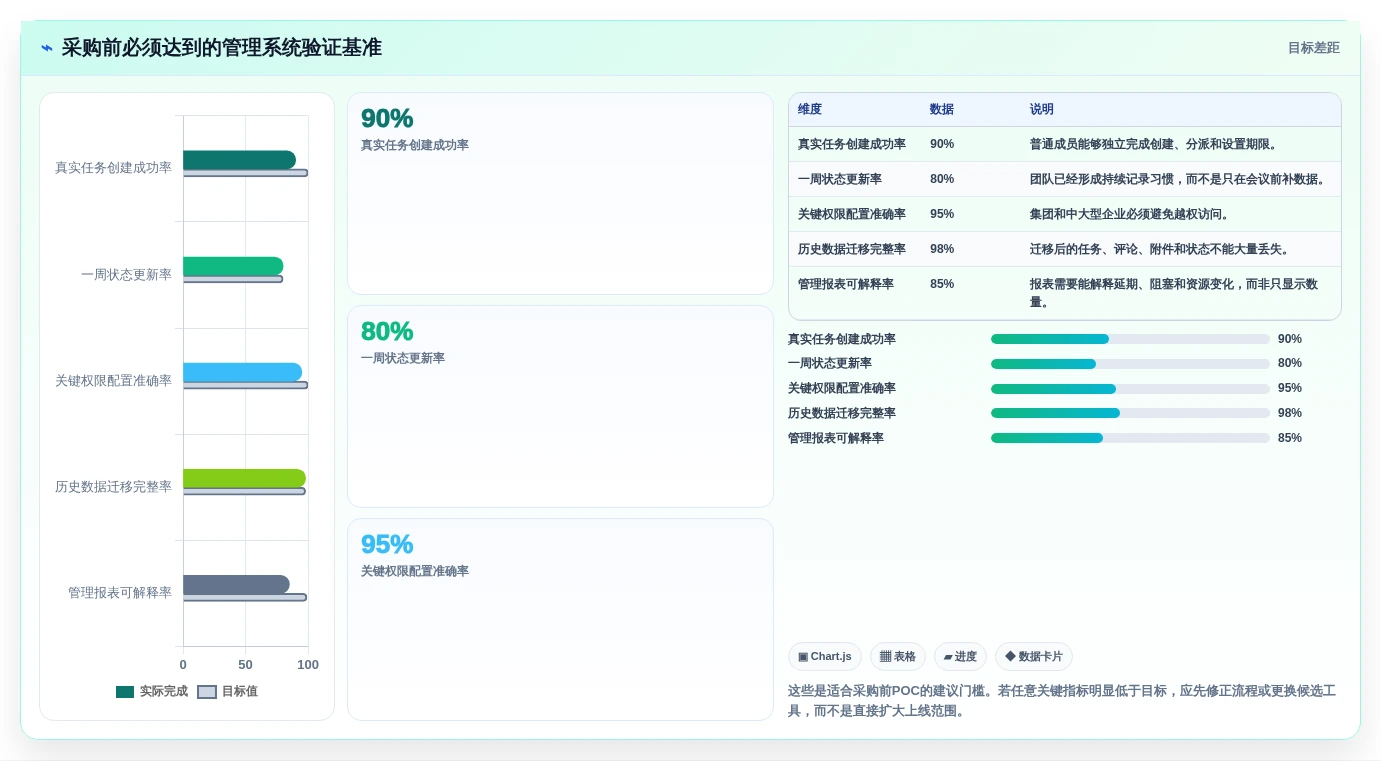Click the description starting '团队已经形成持续记录习惯'
This screenshot has width=1381, height=761.
point(1178,179)
